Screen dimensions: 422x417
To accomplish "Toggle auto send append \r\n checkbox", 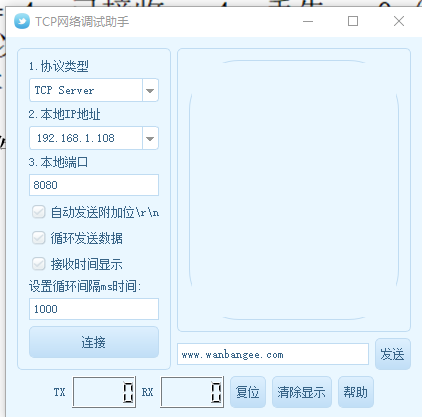I will (x=39, y=212).
